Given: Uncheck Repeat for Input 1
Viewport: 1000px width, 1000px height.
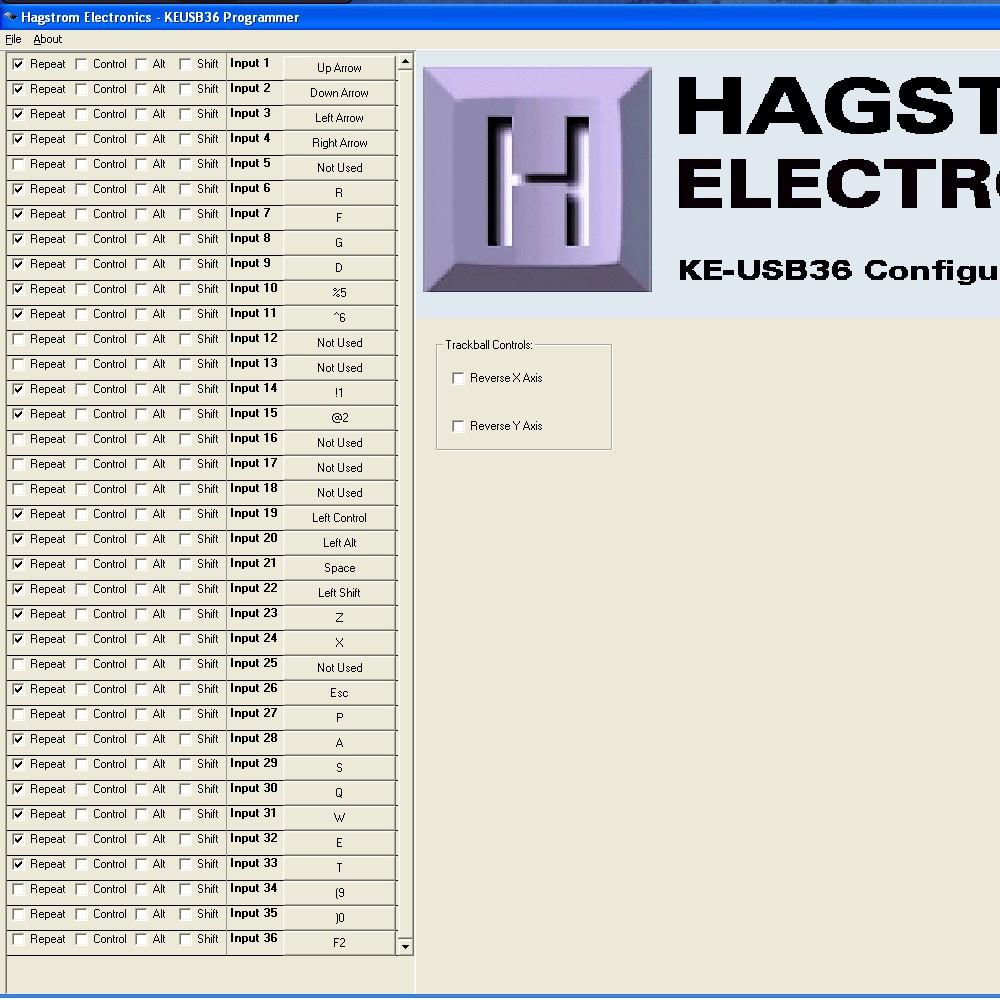Looking at the screenshot, I should pyautogui.click(x=18, y=64).
